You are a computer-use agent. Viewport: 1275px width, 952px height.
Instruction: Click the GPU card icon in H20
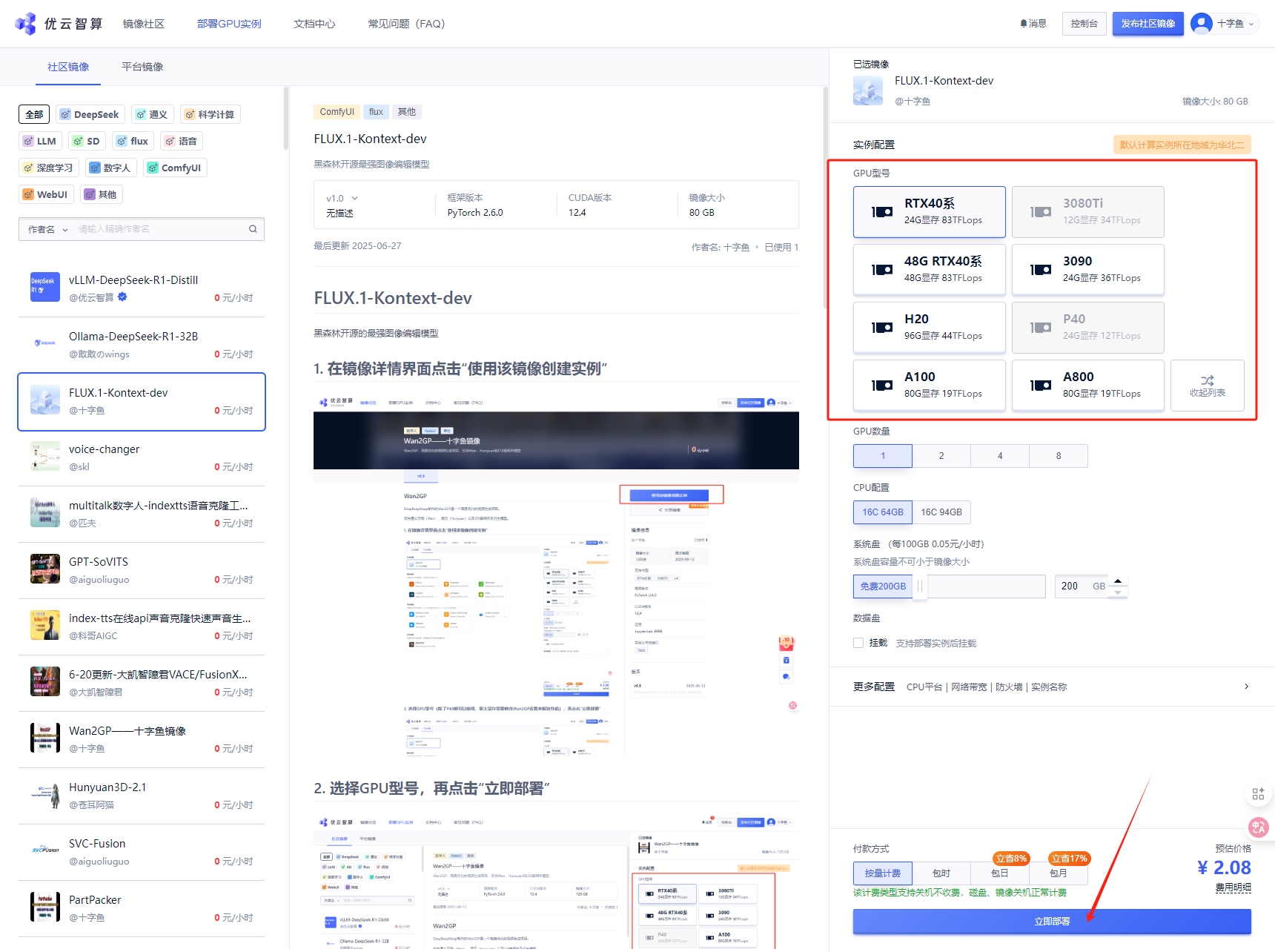pyautogui.click(x=882, y=328)
